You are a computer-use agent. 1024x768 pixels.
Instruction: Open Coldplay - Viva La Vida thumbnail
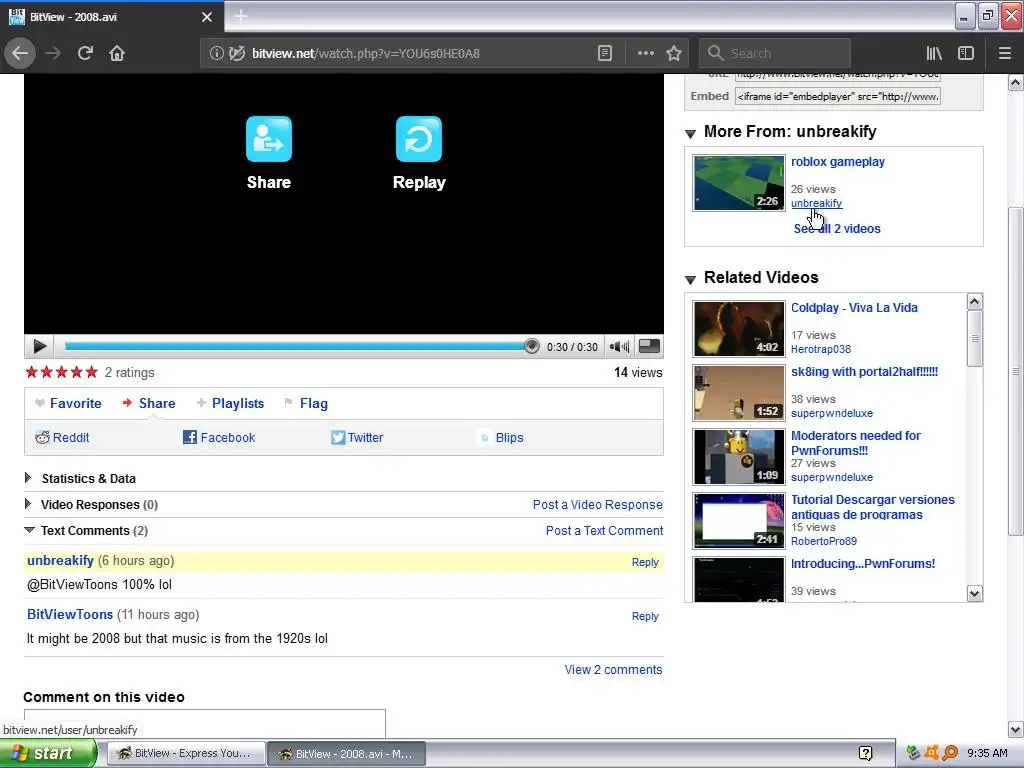click(x=739, y=328)
